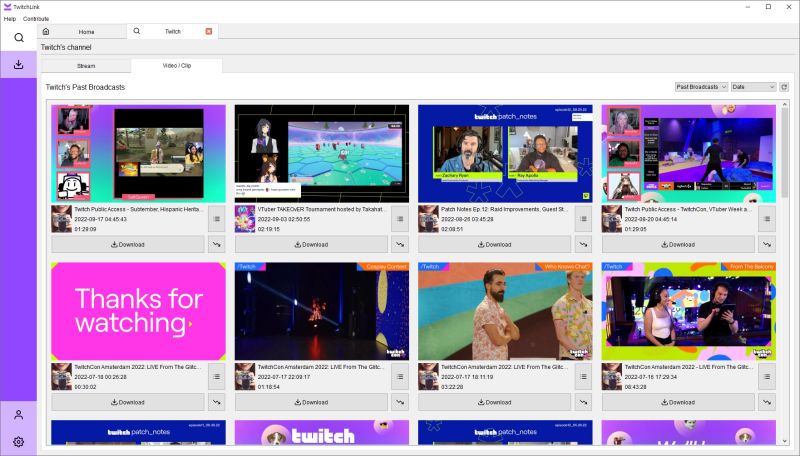The height and width of the screenshot is (456, 800).
Task: Click the vertical scrollbar of the video list
Action: tap(784, 153)
